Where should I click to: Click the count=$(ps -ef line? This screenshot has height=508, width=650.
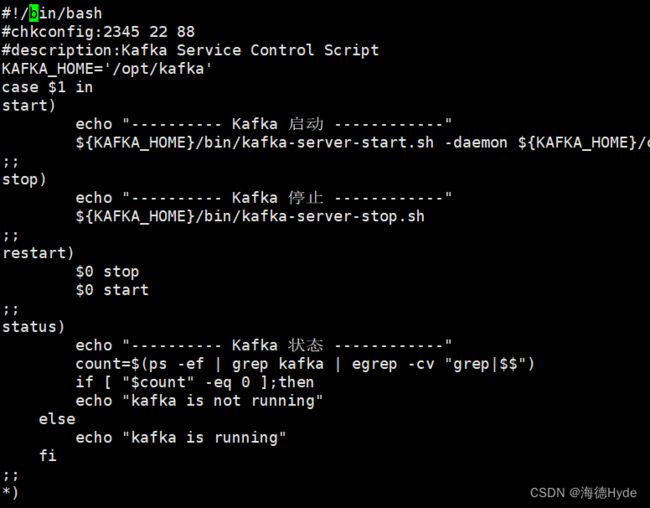305,364
